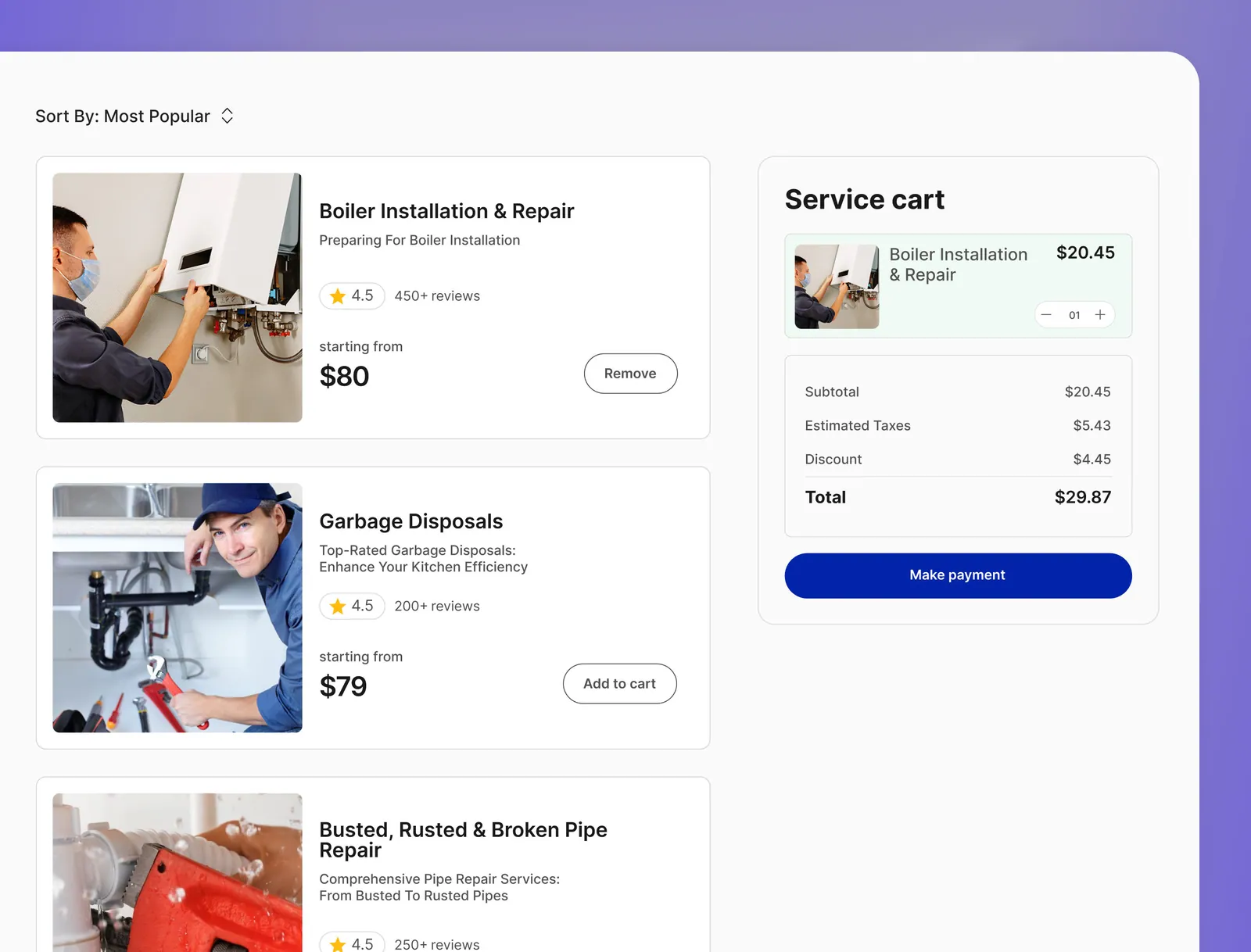Click 'Comprehensive Pipe Repair Services' description

click(x=439, y=887)
